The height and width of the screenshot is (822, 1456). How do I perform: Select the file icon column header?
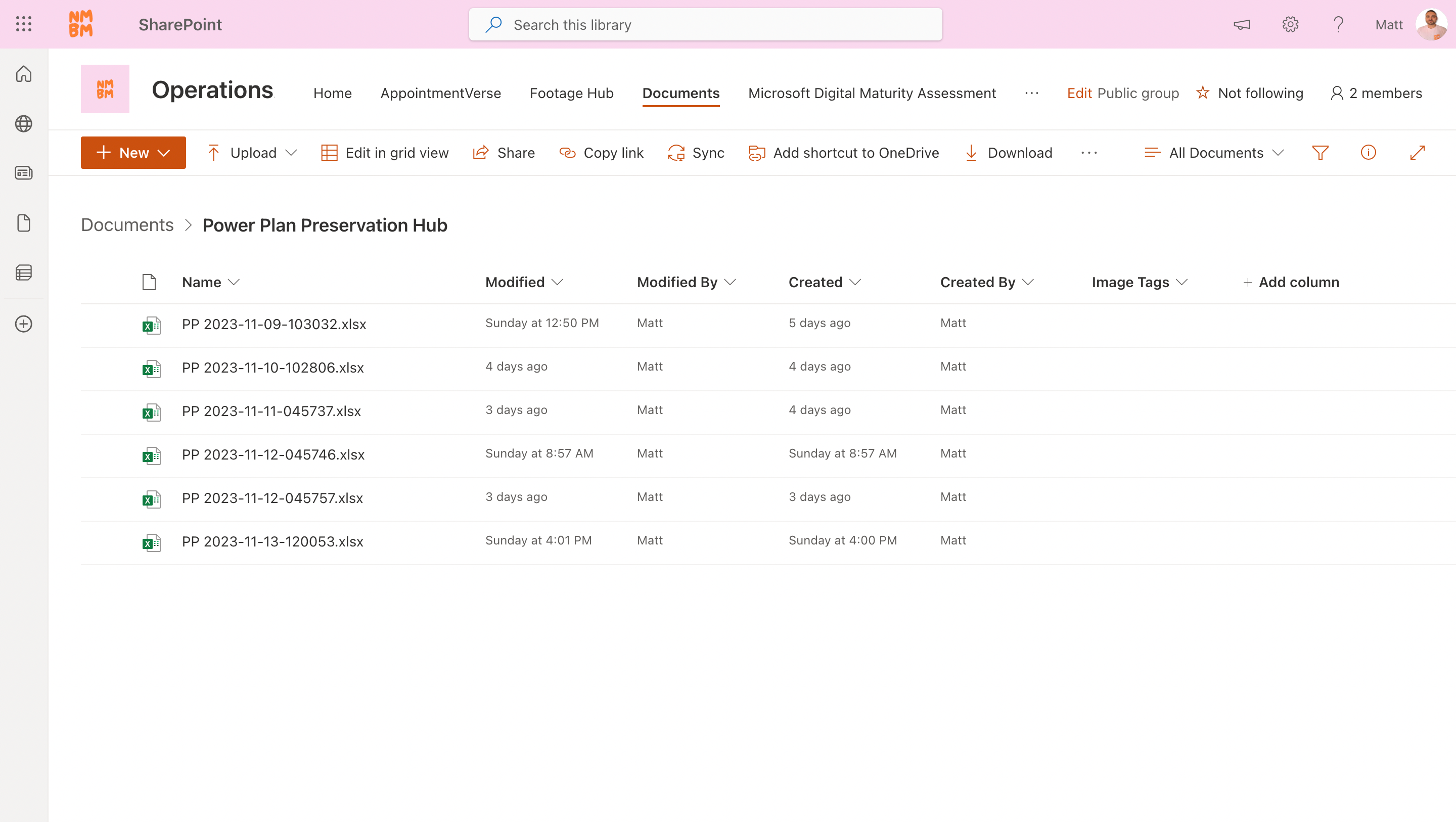click(149, 282)
